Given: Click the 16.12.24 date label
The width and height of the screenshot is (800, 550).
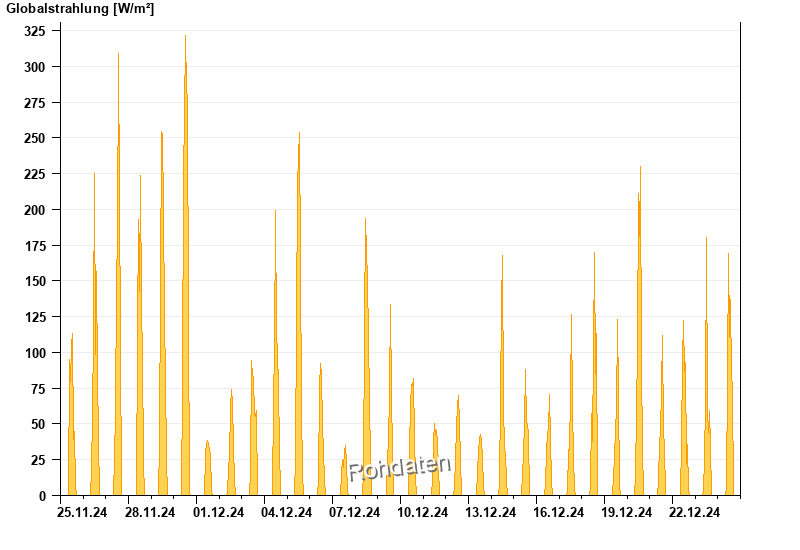Looking at the screenshot, I should point(559,512).
